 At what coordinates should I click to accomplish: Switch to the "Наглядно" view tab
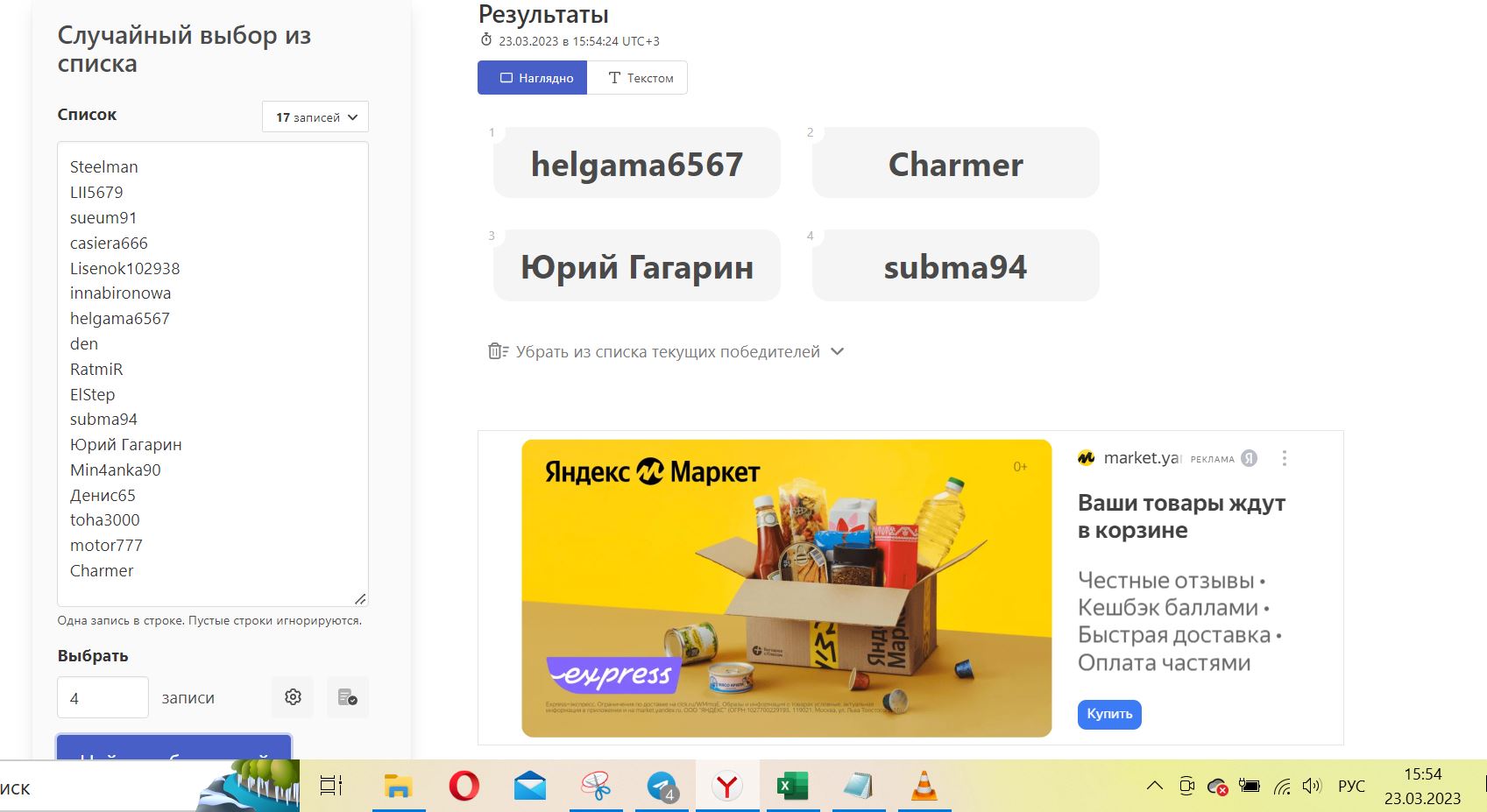(533, 78)
